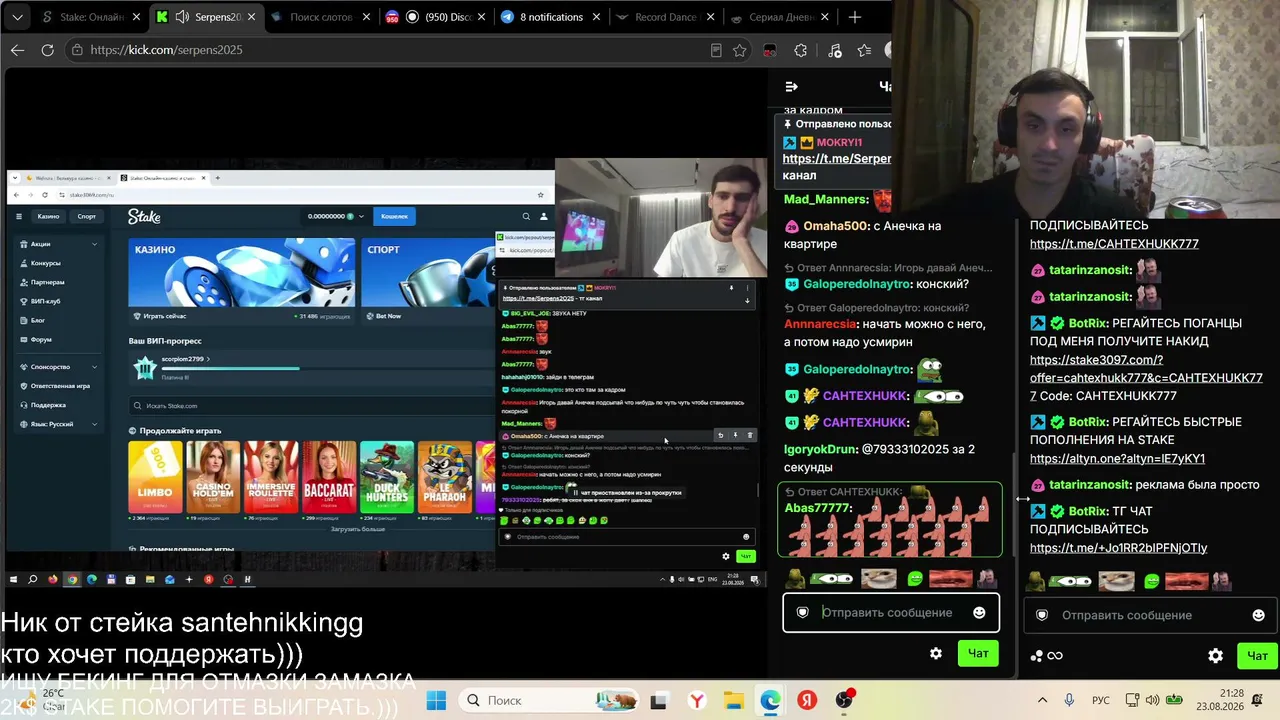Open the stake3097.com offer link in chat
This screenshot has height=720, width=1280.
[1146, 369]
